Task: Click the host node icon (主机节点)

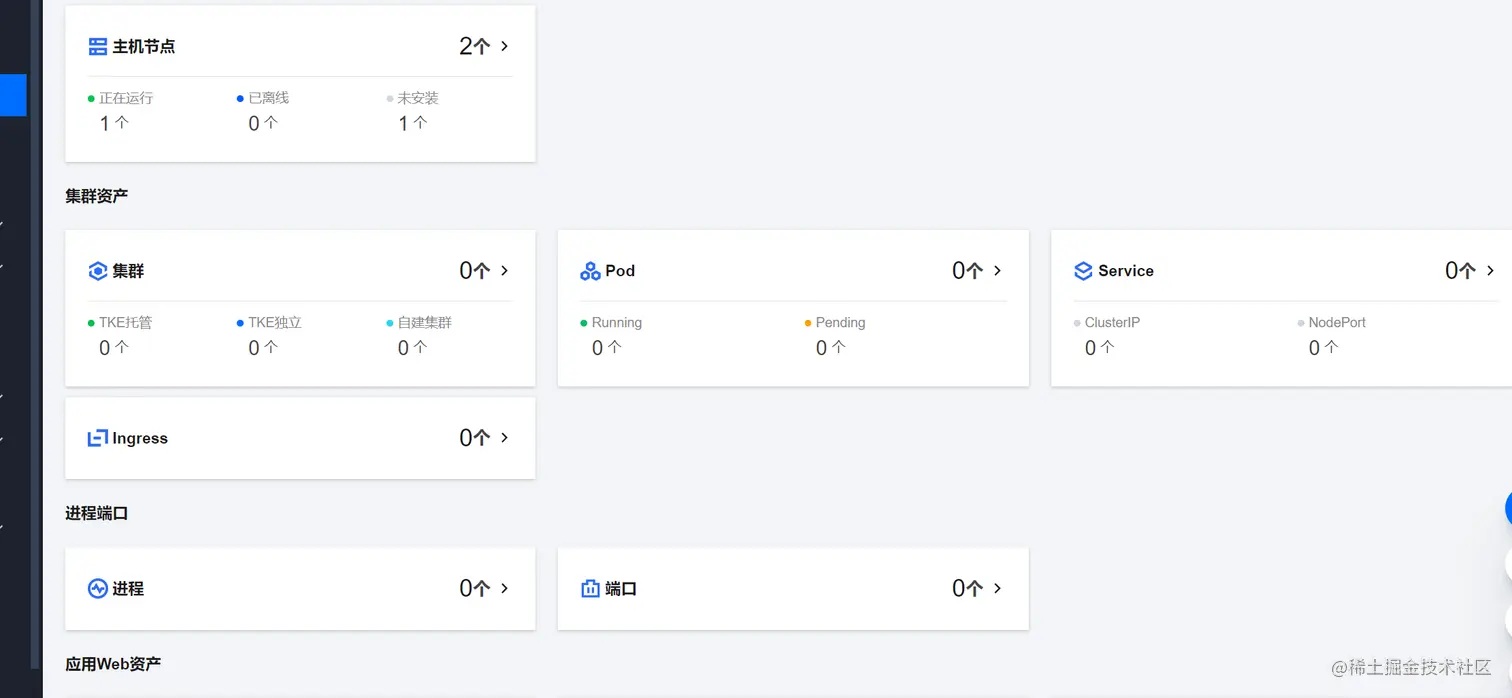Action: [x=97, y=46]
